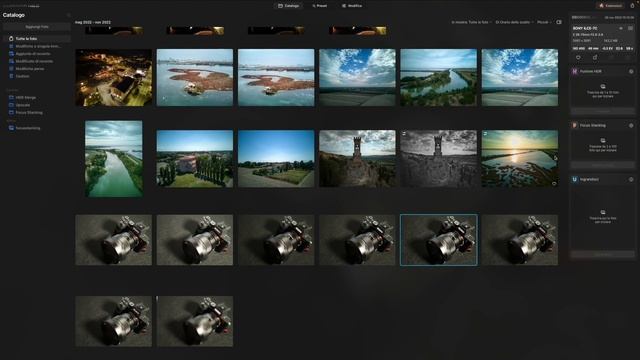640x360 pixels.
Task: Open the Orario dello scatto sort dropdown
Action: [x=514, y=22]
